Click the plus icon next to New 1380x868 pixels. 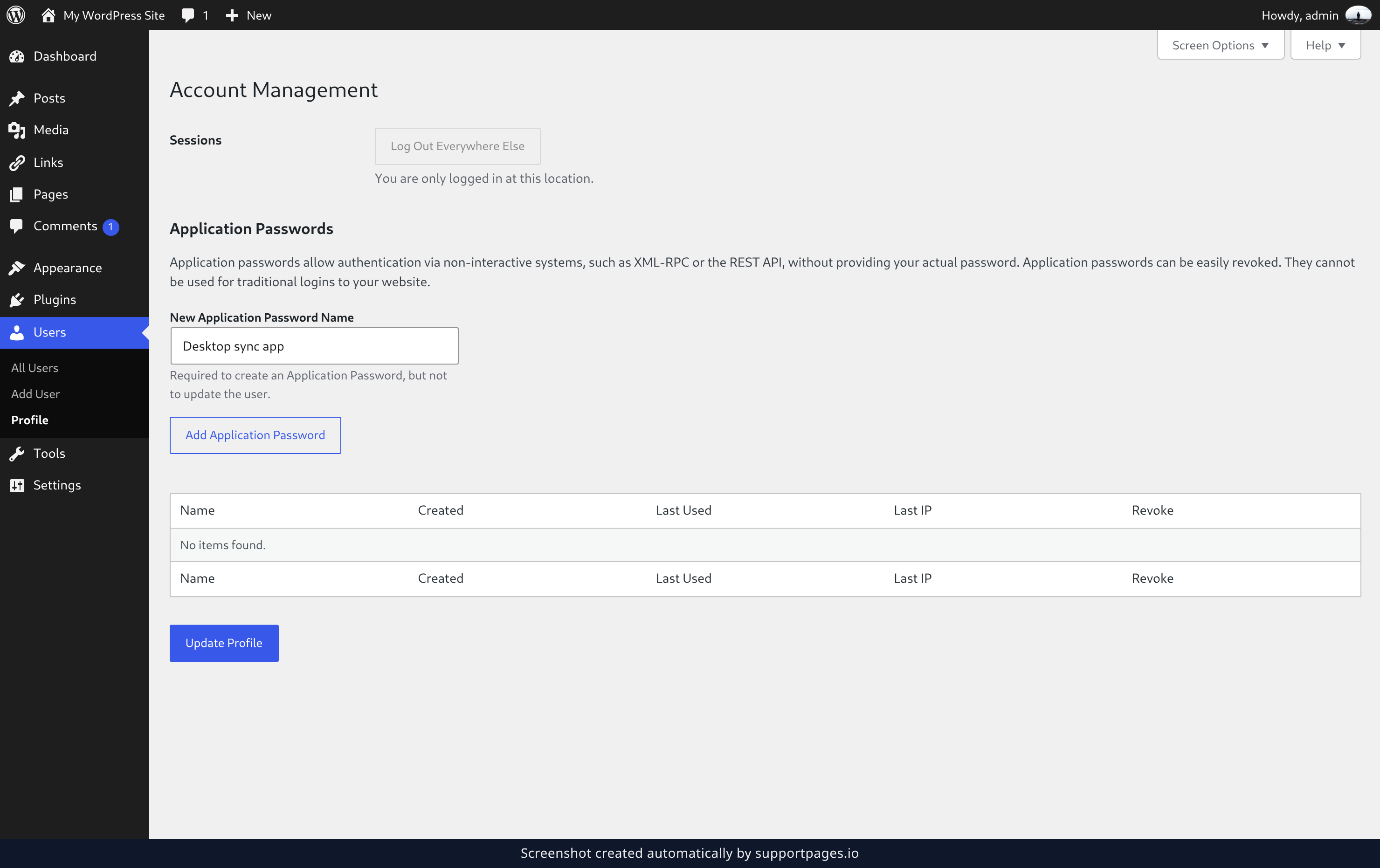pyautogui.click(x=232, y=15)
